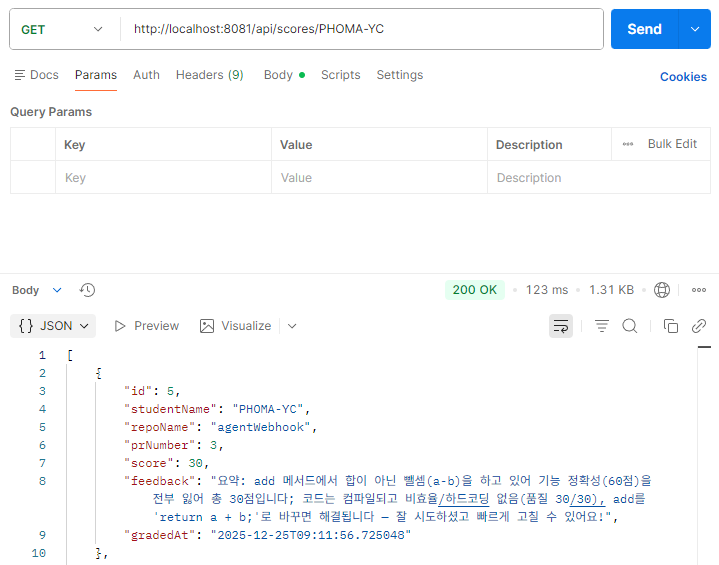Copy the response body to clipboard
Viewport: 719px width, 565px height.
pos(671,326)
